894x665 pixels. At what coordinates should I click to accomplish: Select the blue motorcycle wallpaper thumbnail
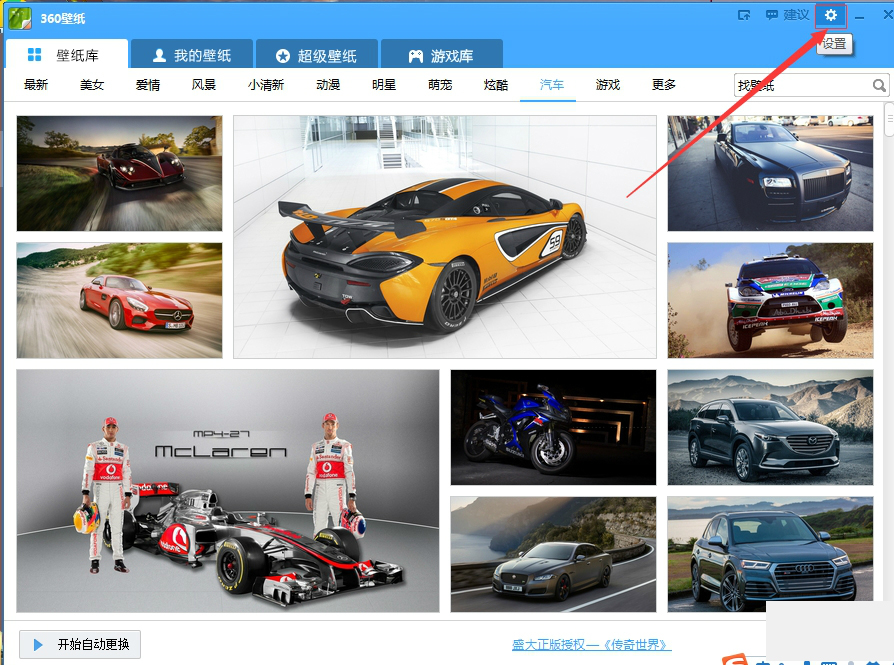point(553,427)
